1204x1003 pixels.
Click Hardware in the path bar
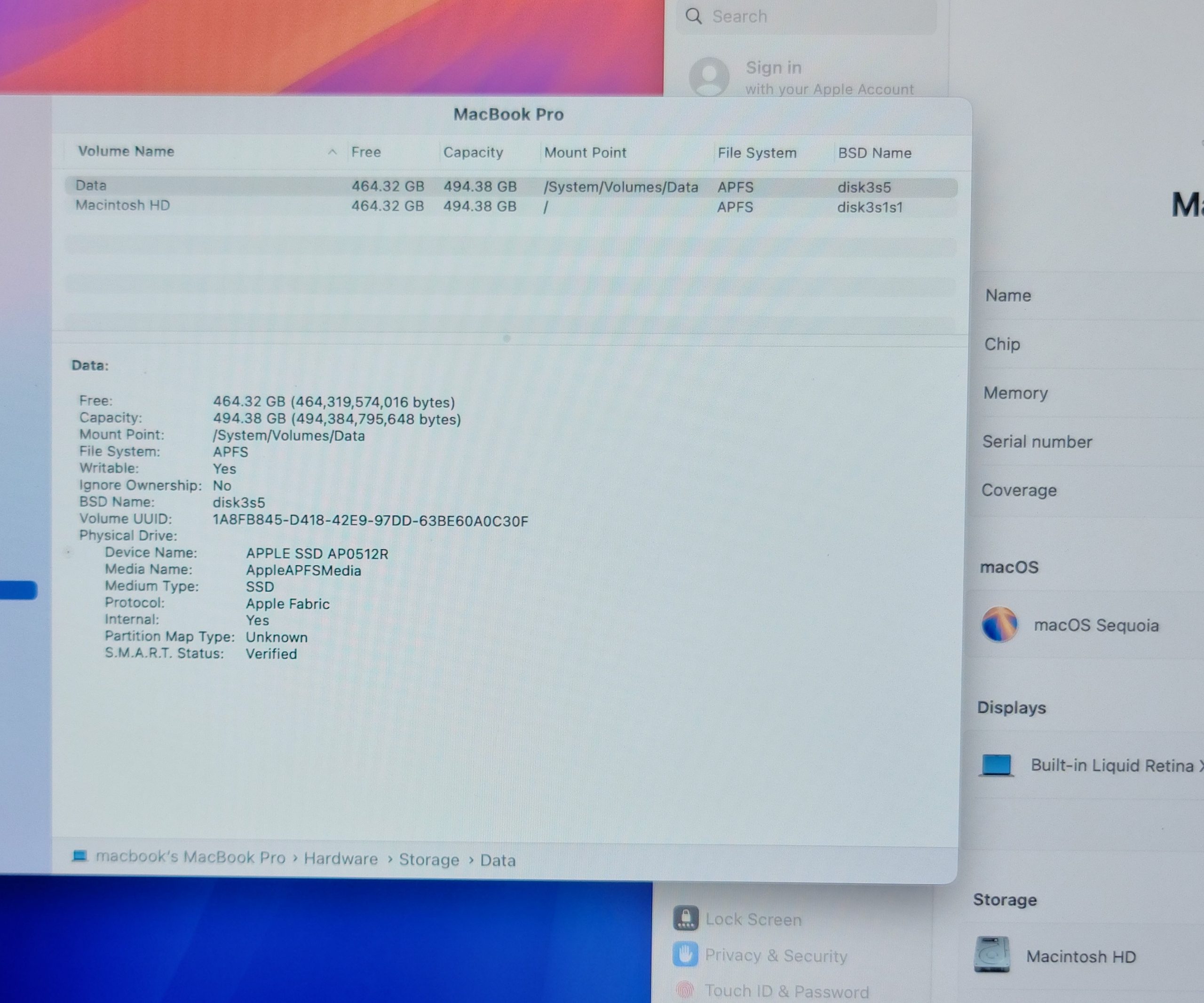click(x=341, y=859)
